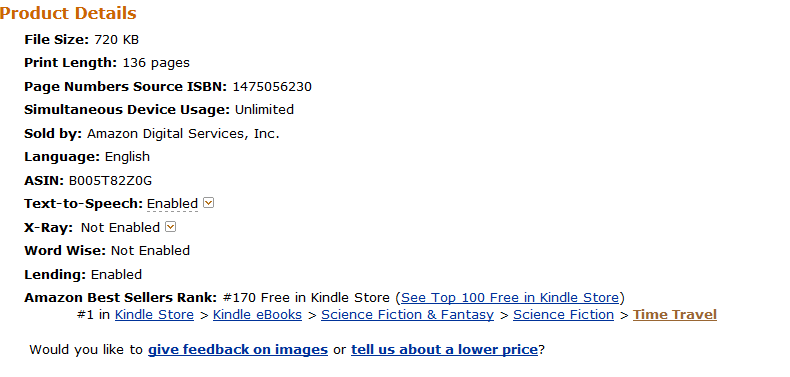Screen dimensions: 790x377
Task: Expand the Text-to-Speech info arrow icon
Action: (209, 203)
